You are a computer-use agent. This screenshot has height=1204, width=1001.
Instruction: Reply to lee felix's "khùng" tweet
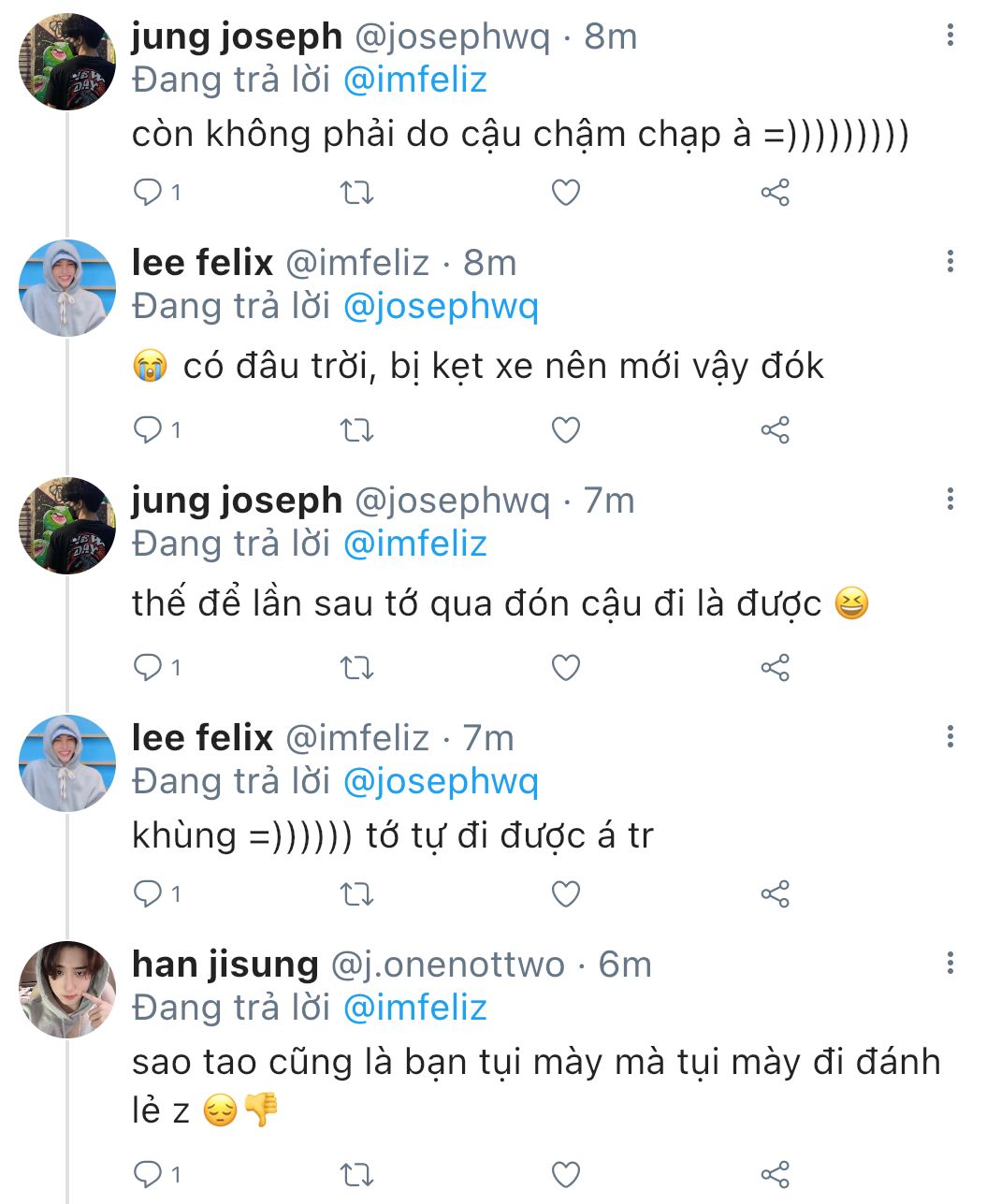[148, 894]
